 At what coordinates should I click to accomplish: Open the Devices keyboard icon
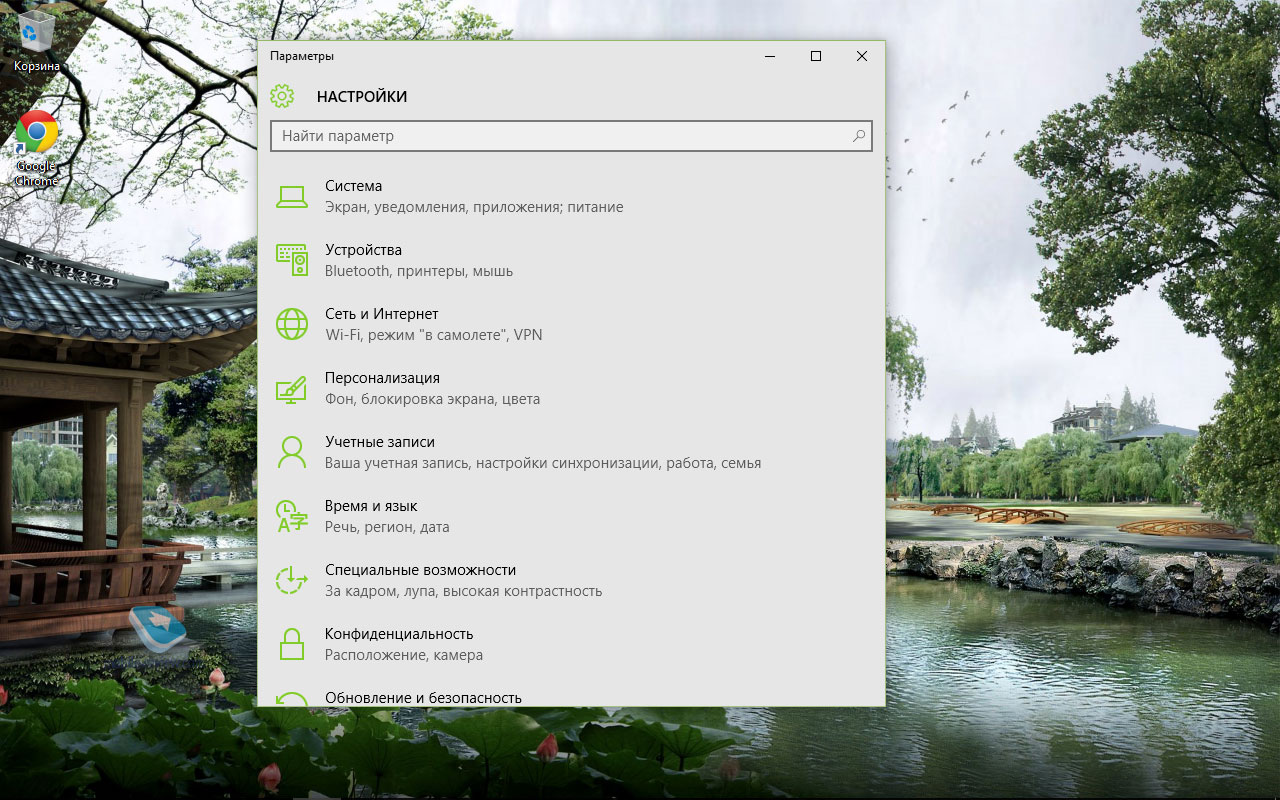click(x=291, y=260)
